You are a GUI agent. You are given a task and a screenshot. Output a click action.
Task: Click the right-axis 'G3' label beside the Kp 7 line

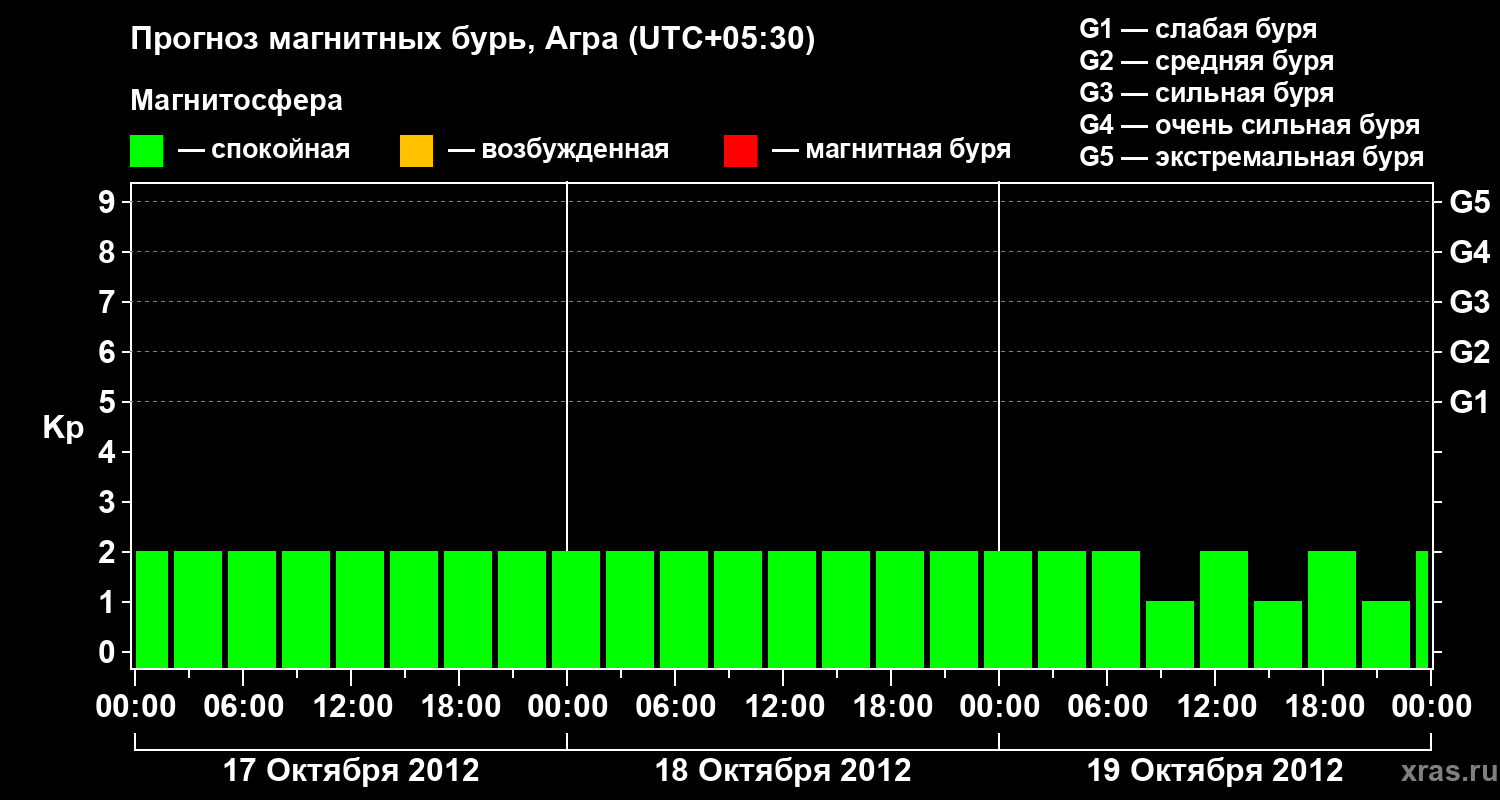[1469, 302]
